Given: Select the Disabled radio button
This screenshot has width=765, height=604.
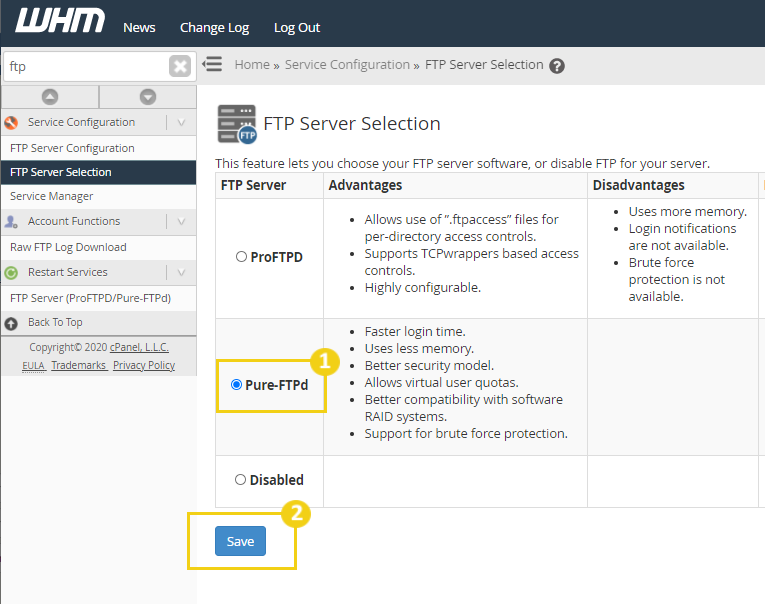Looking at the screenshot, I should [x=240, y=480].
